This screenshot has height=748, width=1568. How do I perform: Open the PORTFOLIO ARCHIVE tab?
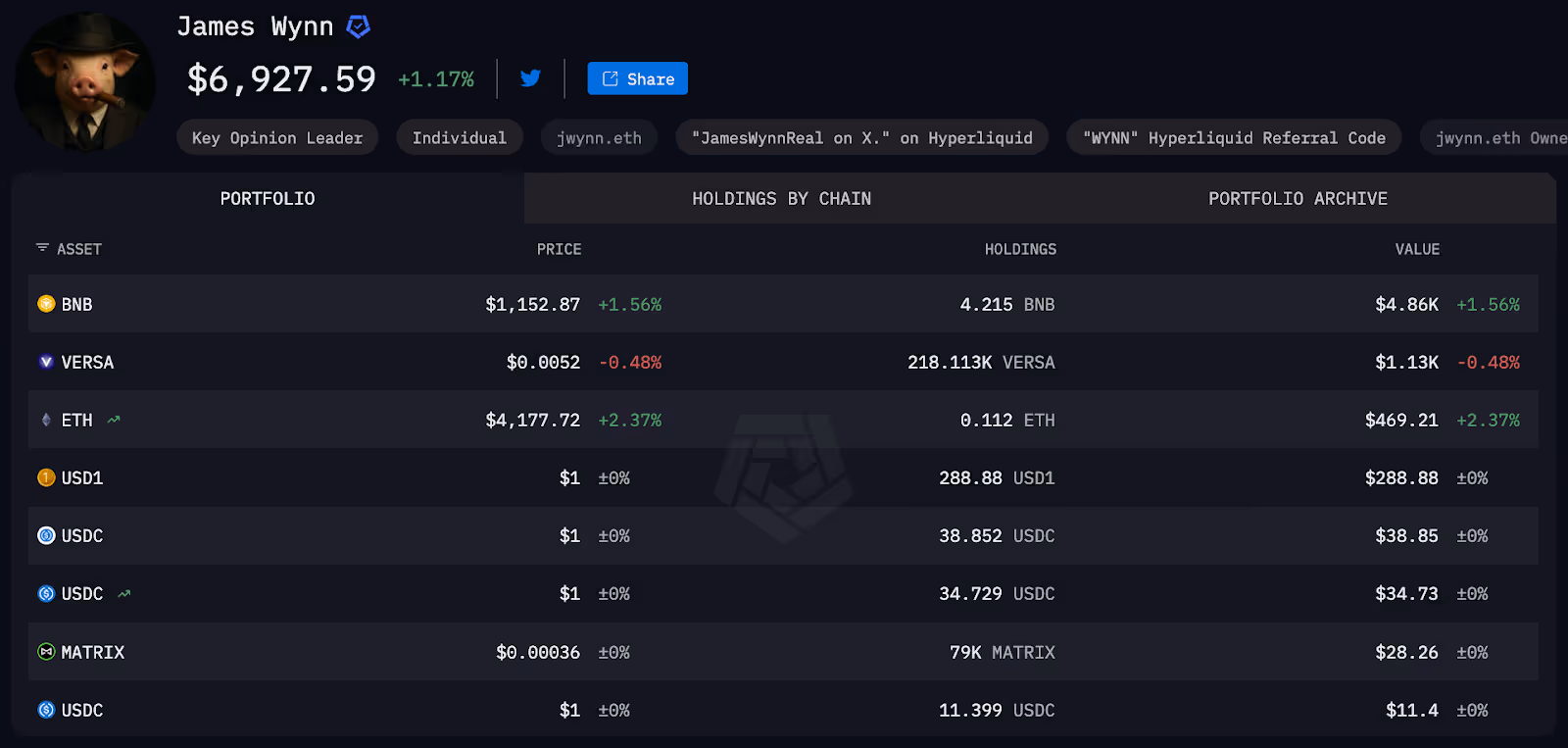coord(1298,198)
